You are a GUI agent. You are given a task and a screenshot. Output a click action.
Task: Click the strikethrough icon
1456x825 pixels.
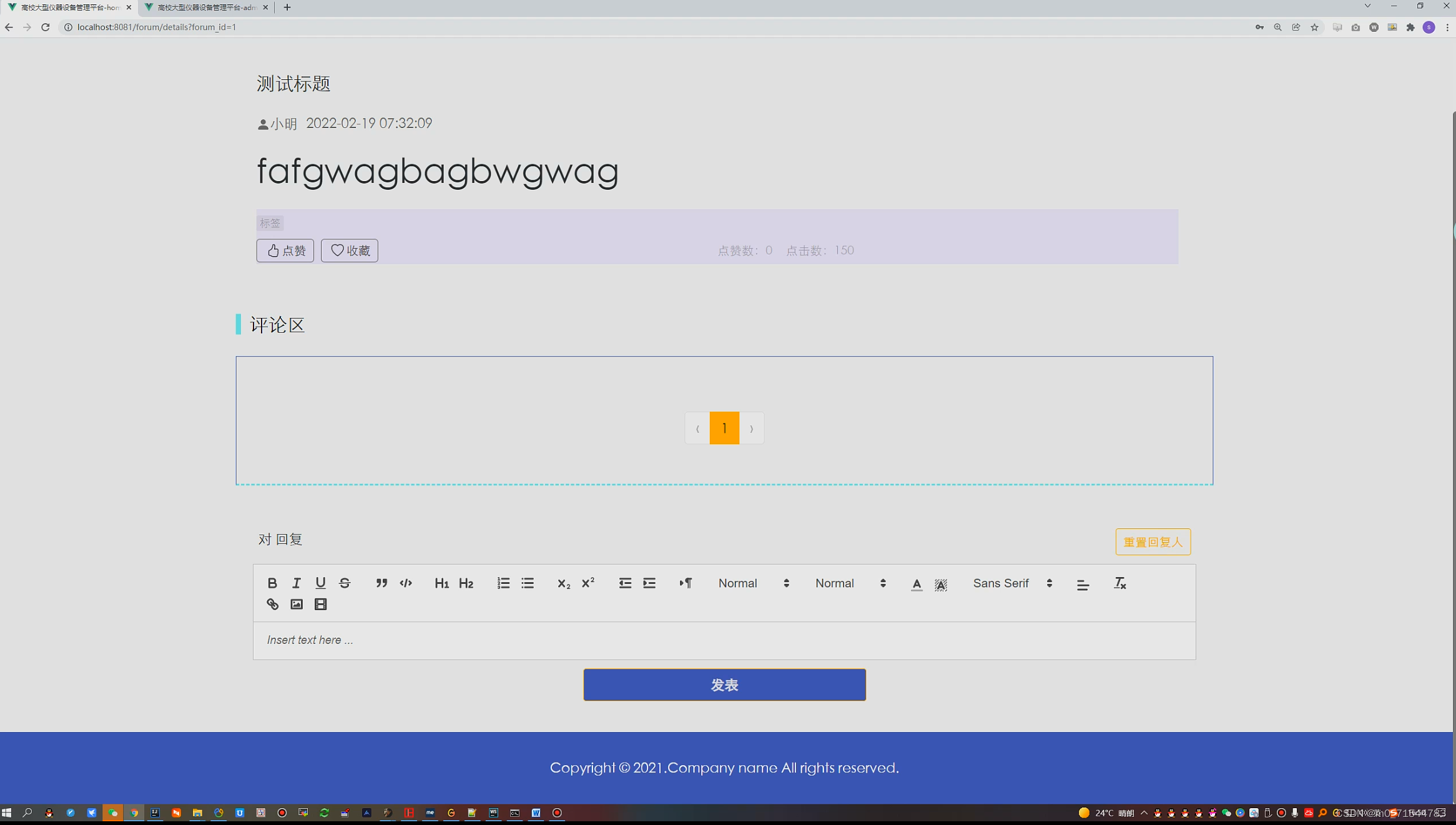345,583
